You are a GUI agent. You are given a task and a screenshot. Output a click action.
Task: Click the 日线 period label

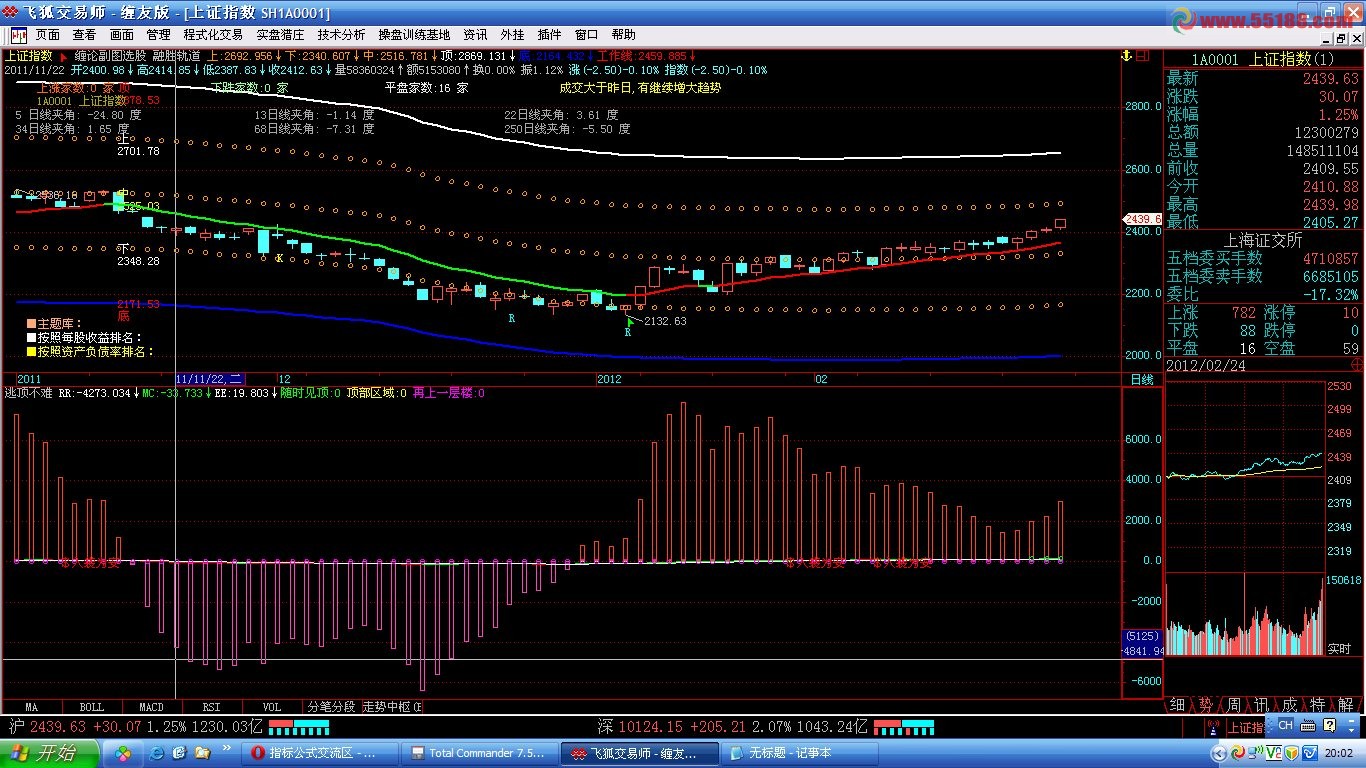point(1141,380)
